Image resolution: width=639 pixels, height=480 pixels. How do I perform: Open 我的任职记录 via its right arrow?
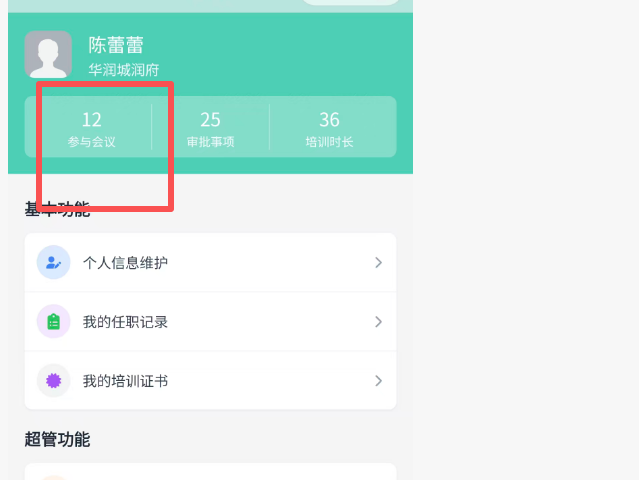pyautogui.click(x=379, y=321)
